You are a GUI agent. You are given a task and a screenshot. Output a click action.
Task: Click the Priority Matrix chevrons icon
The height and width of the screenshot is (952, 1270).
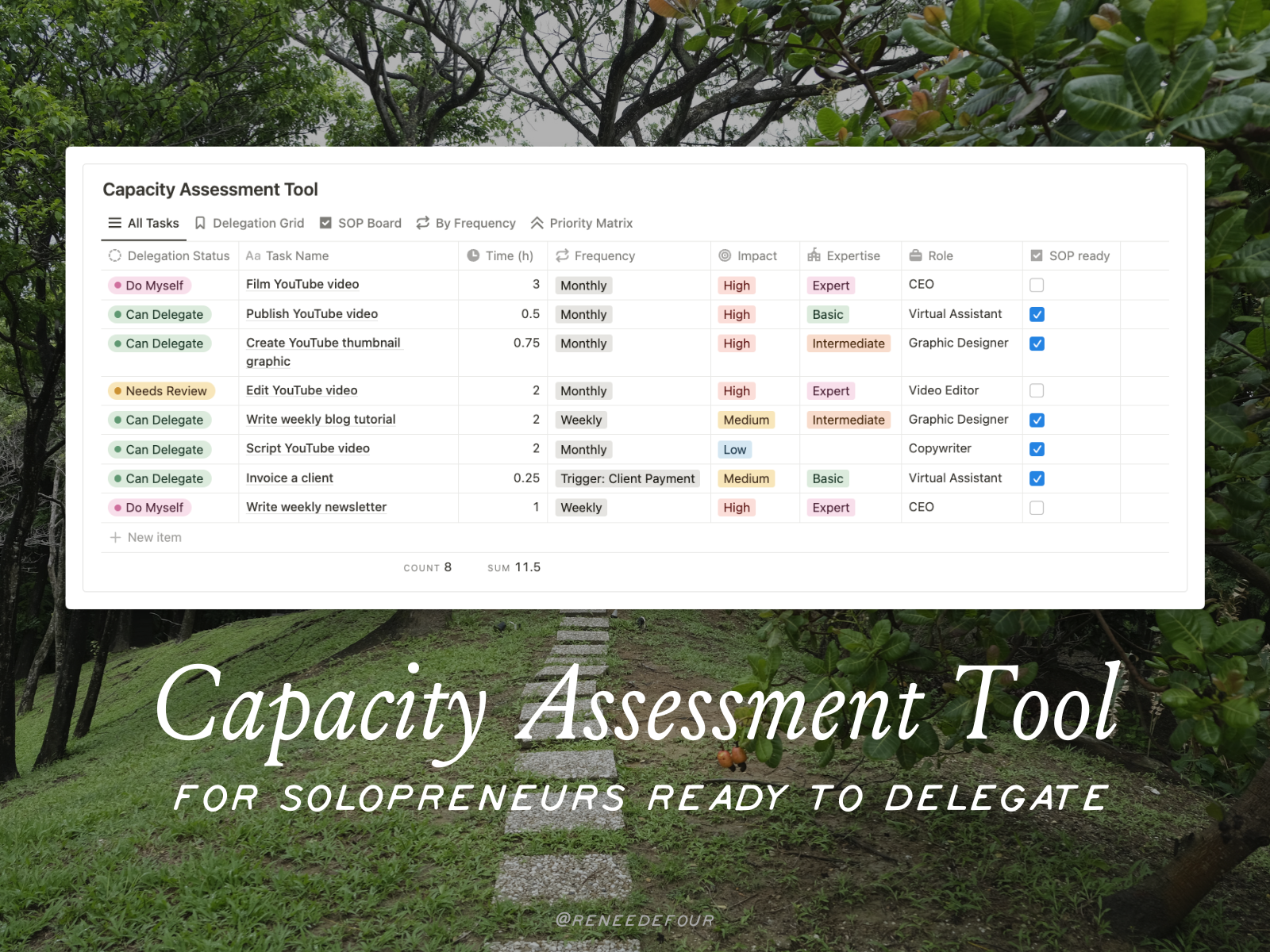coord(537,223)
